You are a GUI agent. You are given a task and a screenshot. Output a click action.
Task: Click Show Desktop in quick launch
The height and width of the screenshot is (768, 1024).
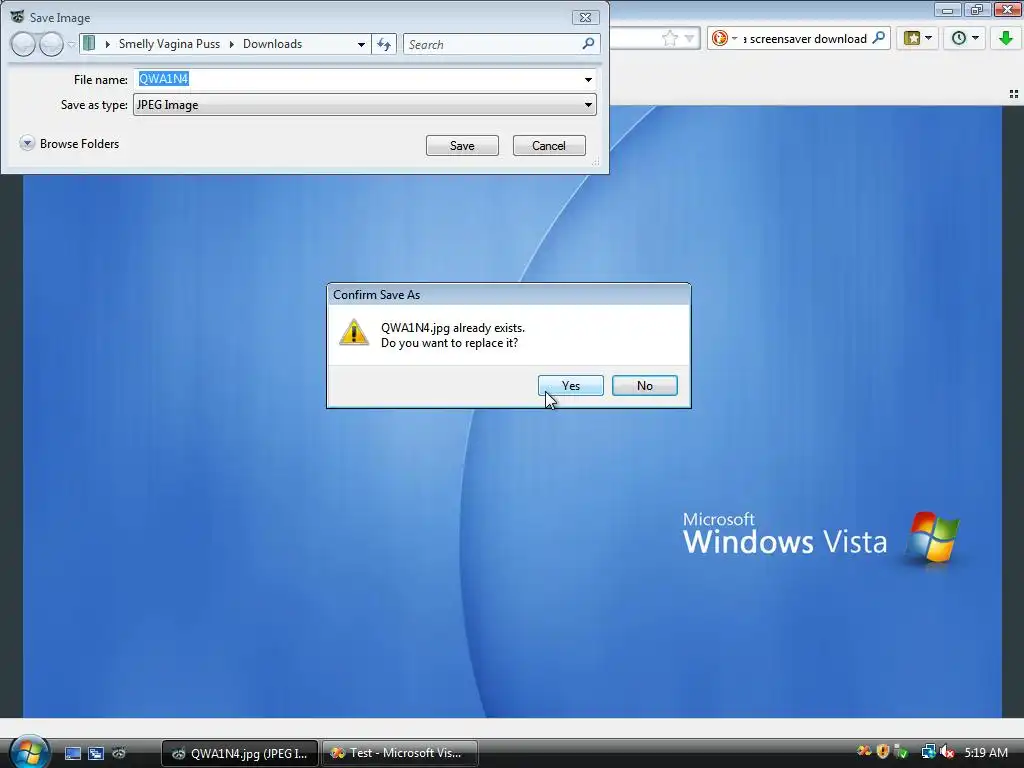72,754
